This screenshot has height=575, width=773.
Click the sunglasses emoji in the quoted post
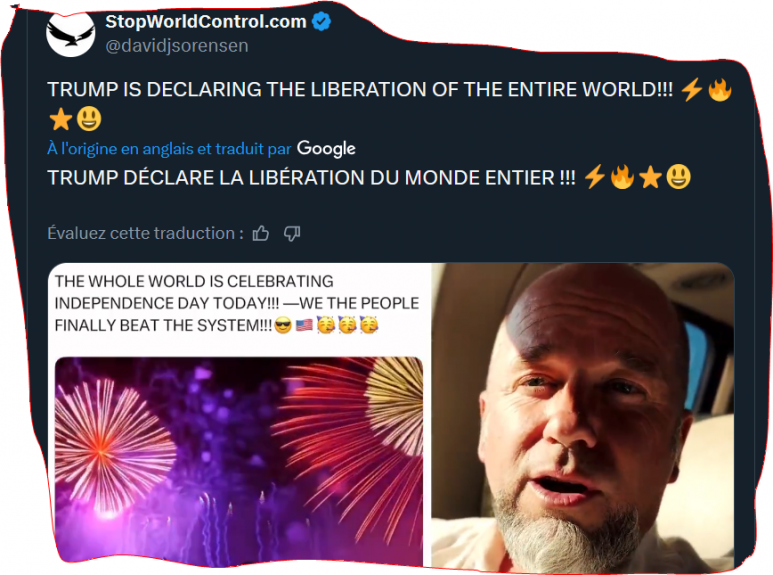click(x=283, y=325)
